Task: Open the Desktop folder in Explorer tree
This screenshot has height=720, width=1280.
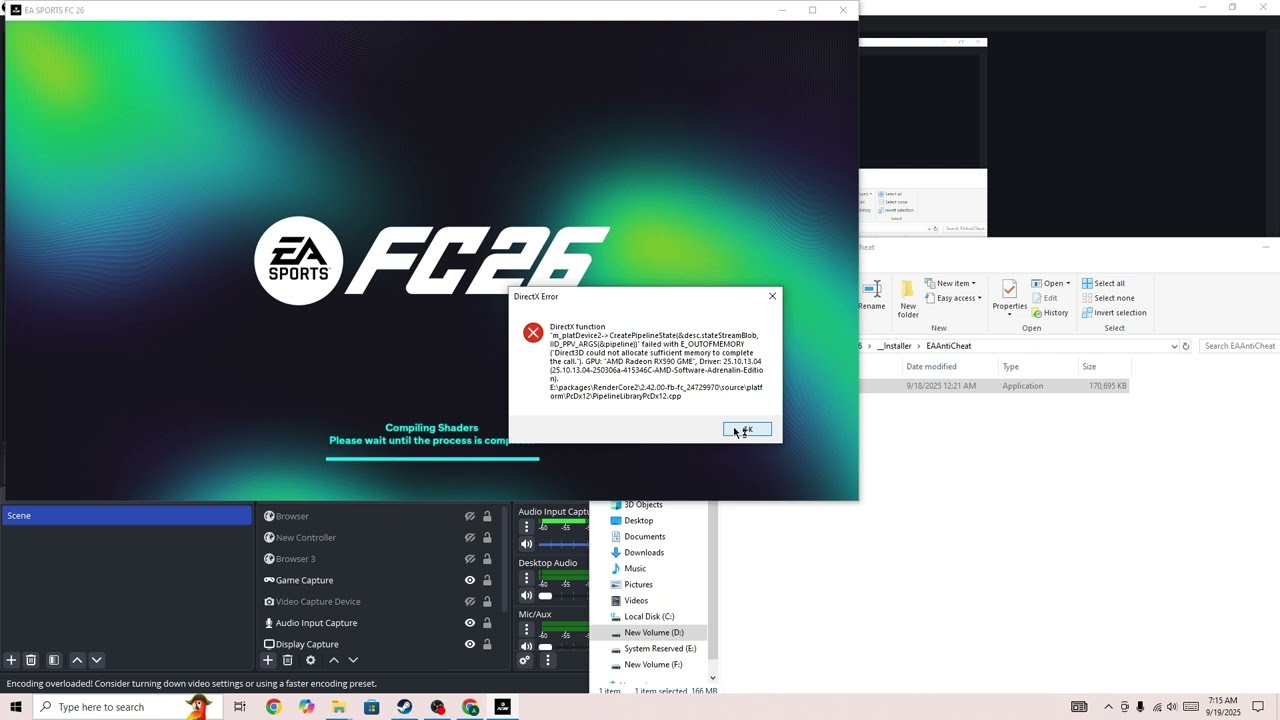Action: click(638, 520)
